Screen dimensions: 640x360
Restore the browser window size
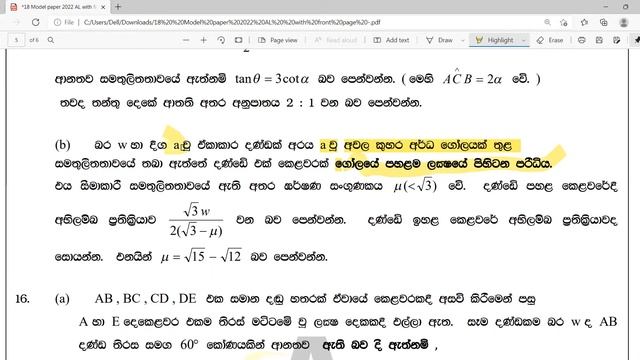[625, 7]
